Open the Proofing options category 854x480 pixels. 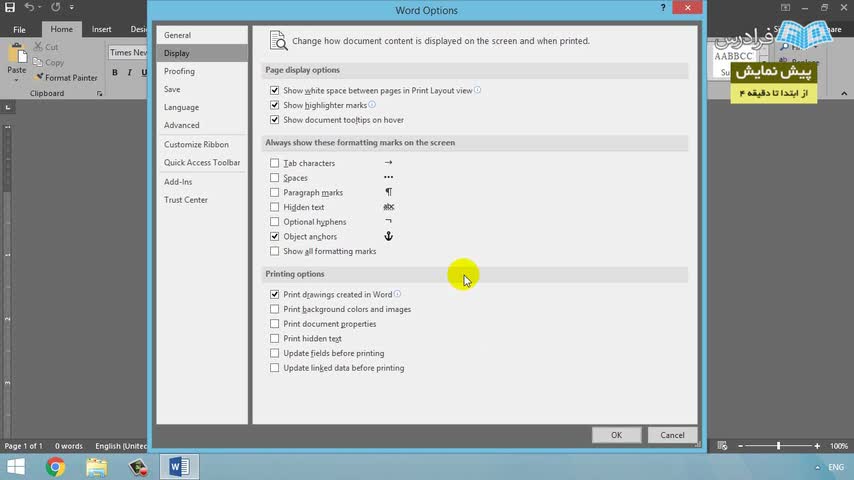click(x=202, y=71)
